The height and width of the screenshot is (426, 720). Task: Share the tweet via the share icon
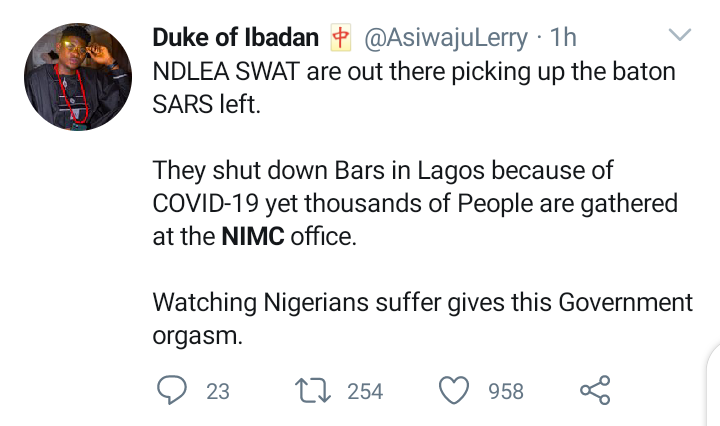click(x=595, y=390)
